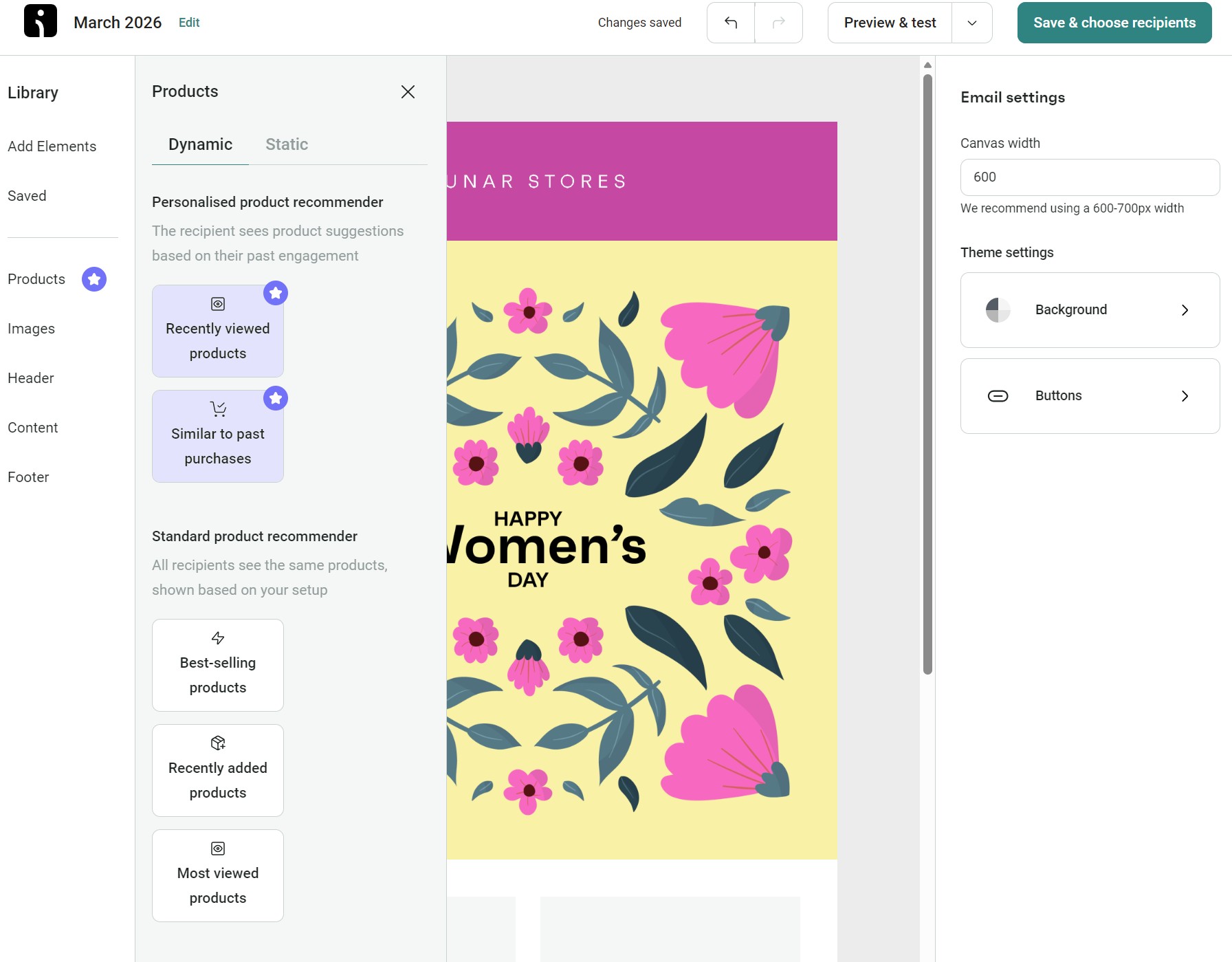Click the Omnisend logo icon top left

(x=40, y=21)
